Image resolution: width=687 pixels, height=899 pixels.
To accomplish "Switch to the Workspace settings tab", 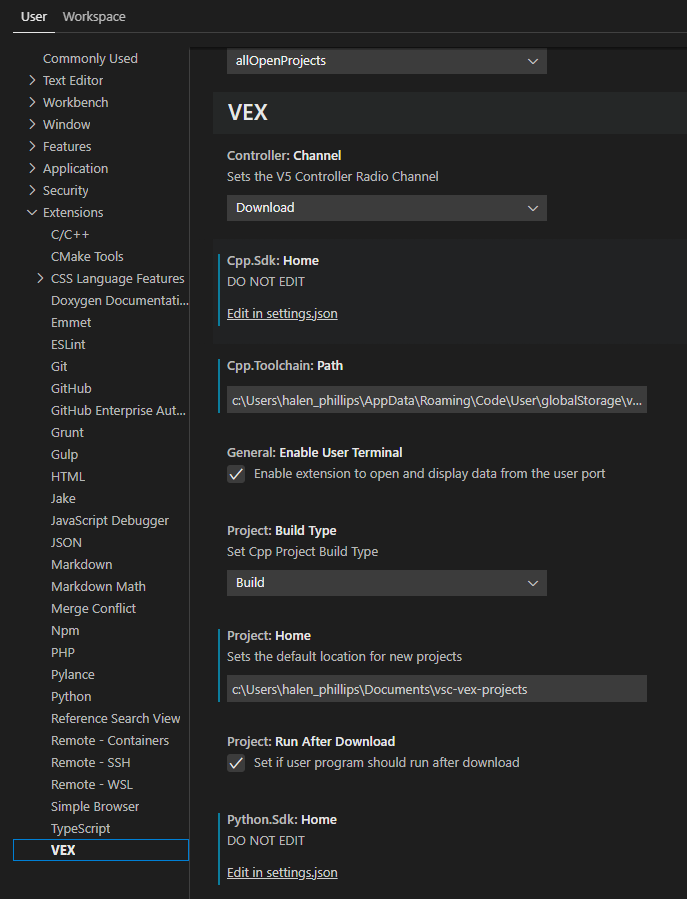I will pos(94,17).
